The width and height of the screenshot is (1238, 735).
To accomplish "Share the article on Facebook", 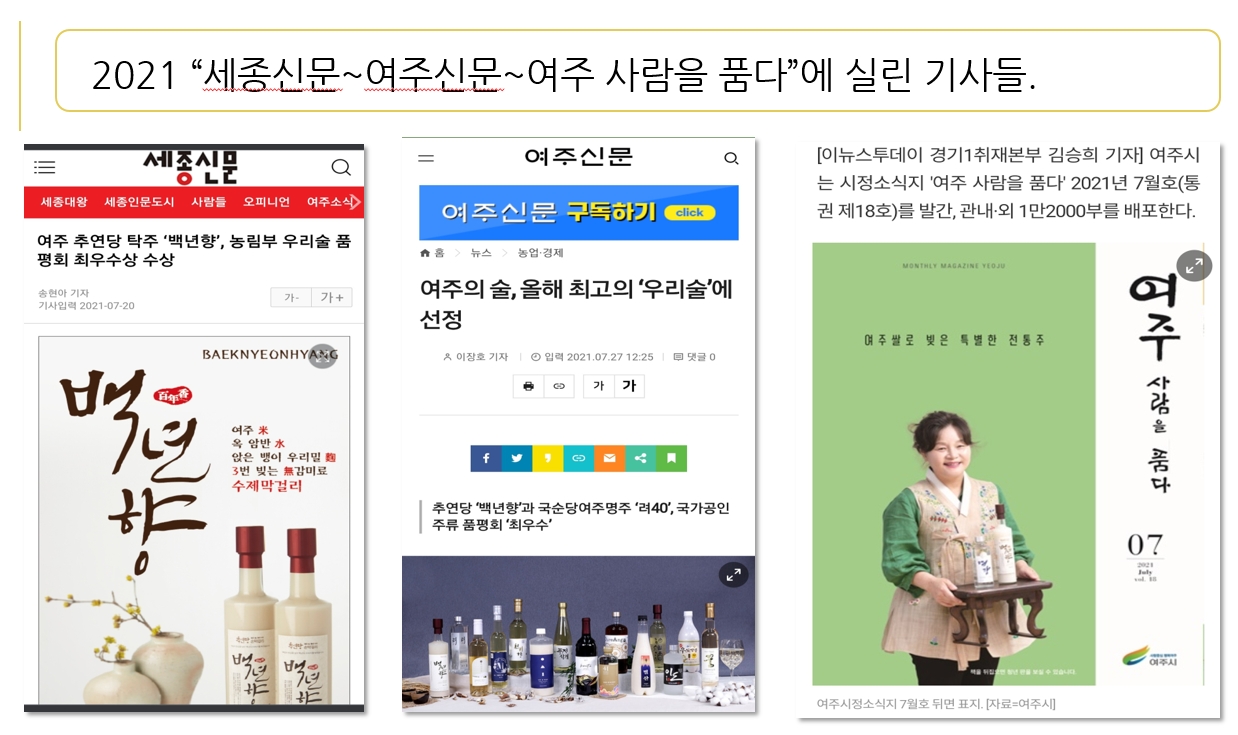I will click(486, 458).
